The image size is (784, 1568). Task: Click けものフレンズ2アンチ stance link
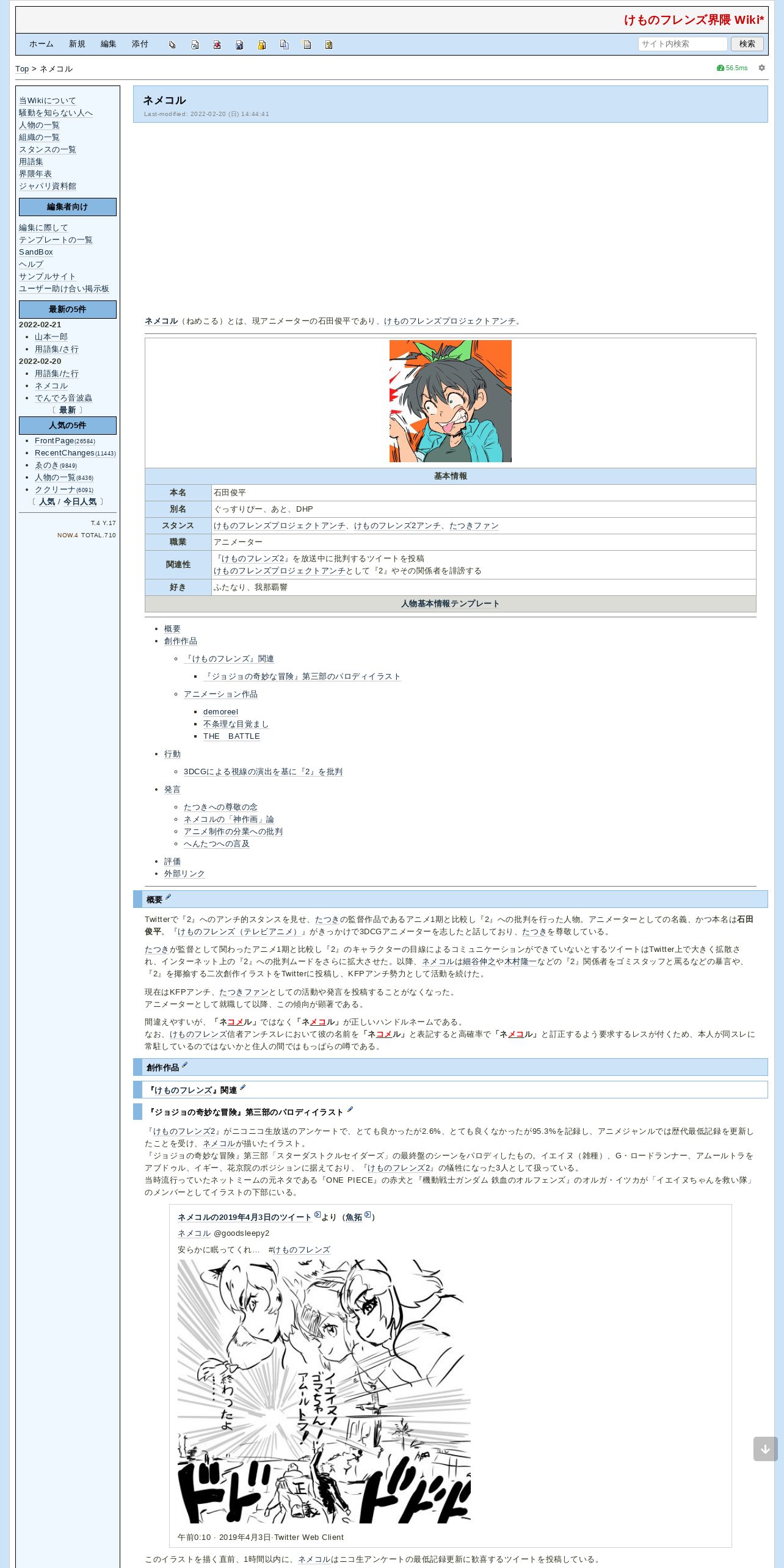tap(397, 526)
